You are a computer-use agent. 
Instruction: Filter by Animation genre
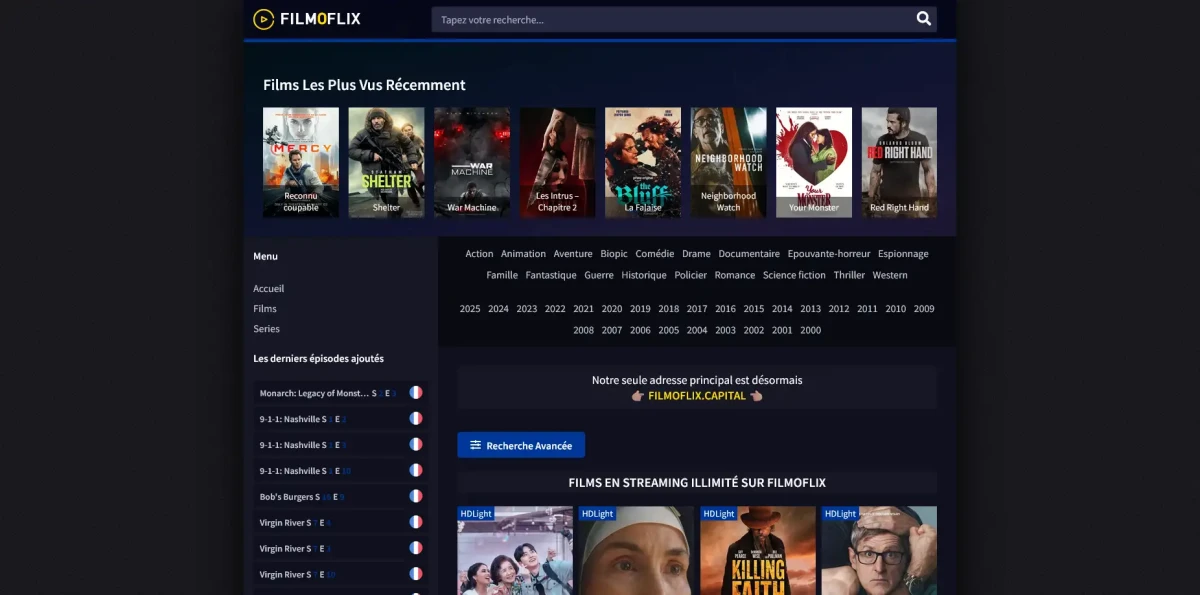(x=523, y=254)
